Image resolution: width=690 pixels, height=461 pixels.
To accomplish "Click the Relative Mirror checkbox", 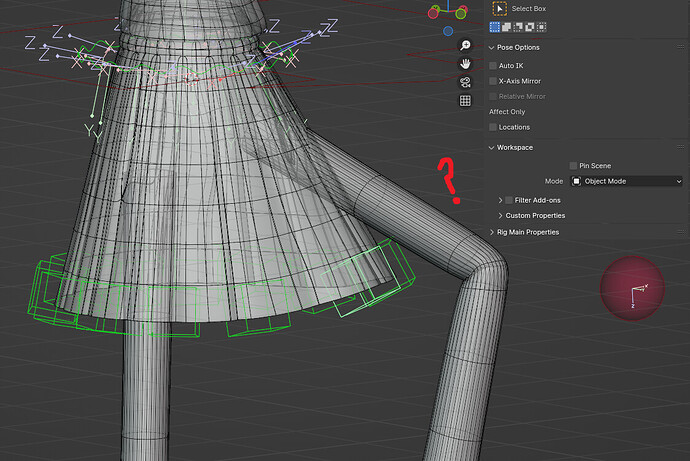I will [x=493, y=96].
